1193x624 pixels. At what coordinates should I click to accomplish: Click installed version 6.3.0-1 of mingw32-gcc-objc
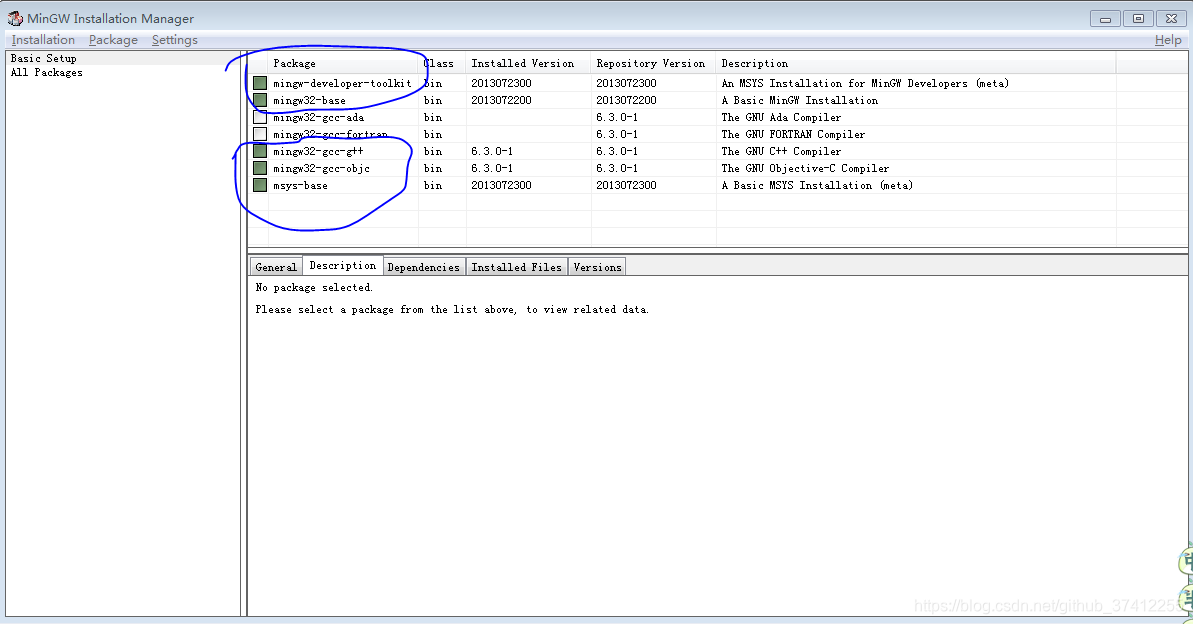click(x=492, y=168)
